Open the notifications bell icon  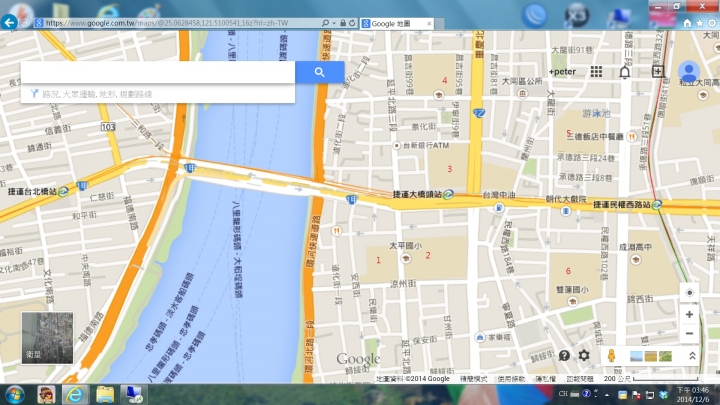(624, 72)
